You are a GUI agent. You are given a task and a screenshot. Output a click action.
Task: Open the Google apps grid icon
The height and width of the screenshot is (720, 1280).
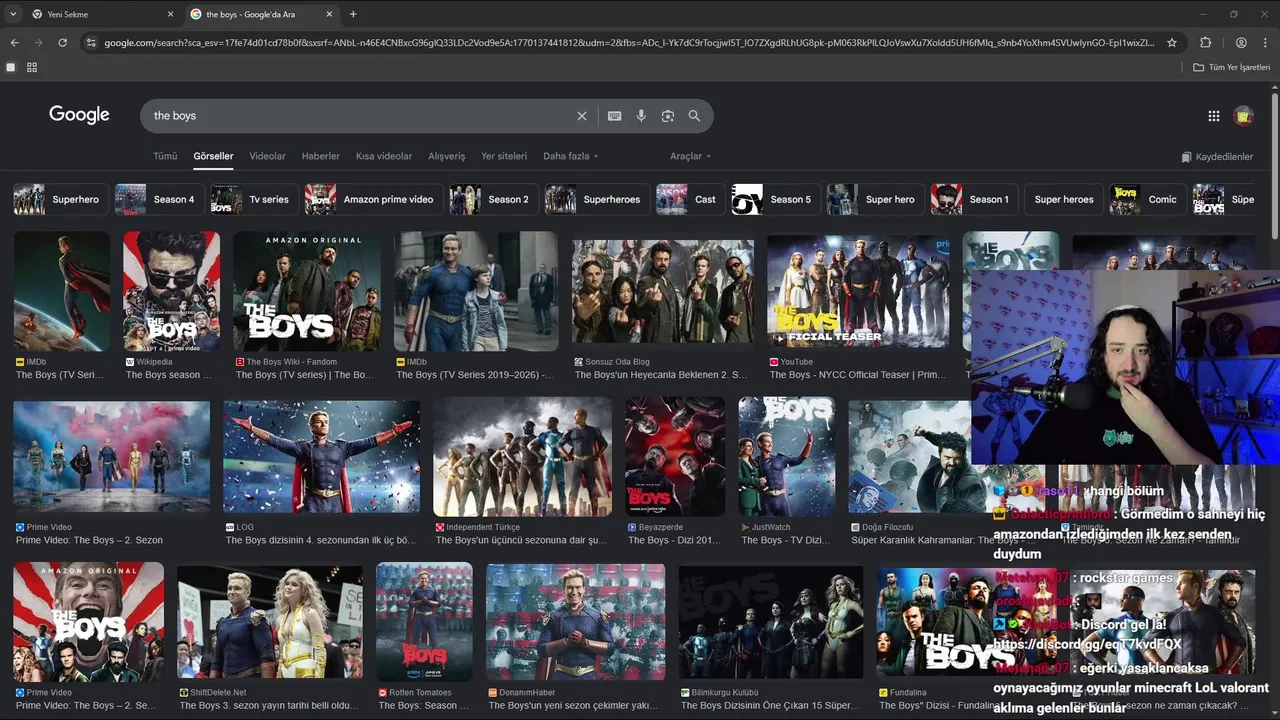[x=1214, y=116]
